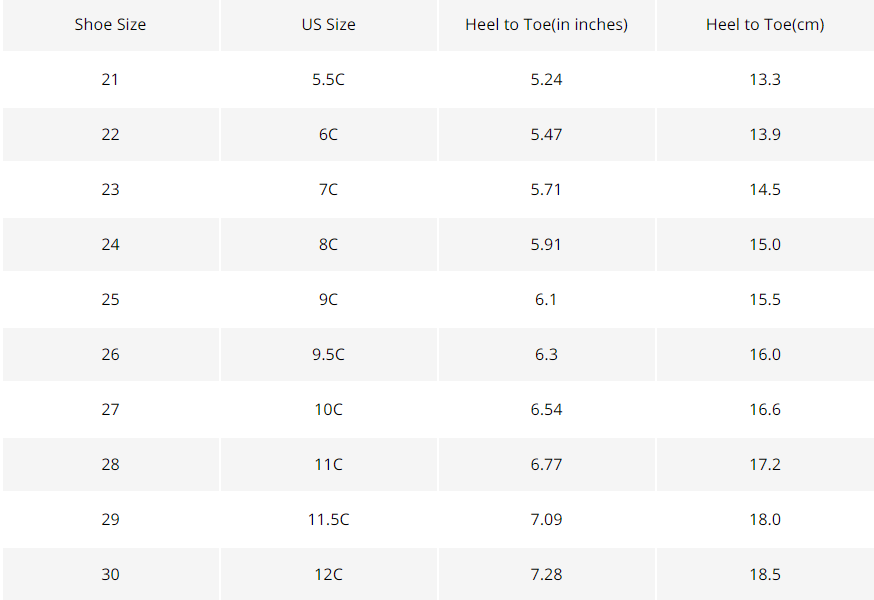874x600 pixels.
Task: Select the Heel to Toe(cm) header
Action: pos(765,25)
